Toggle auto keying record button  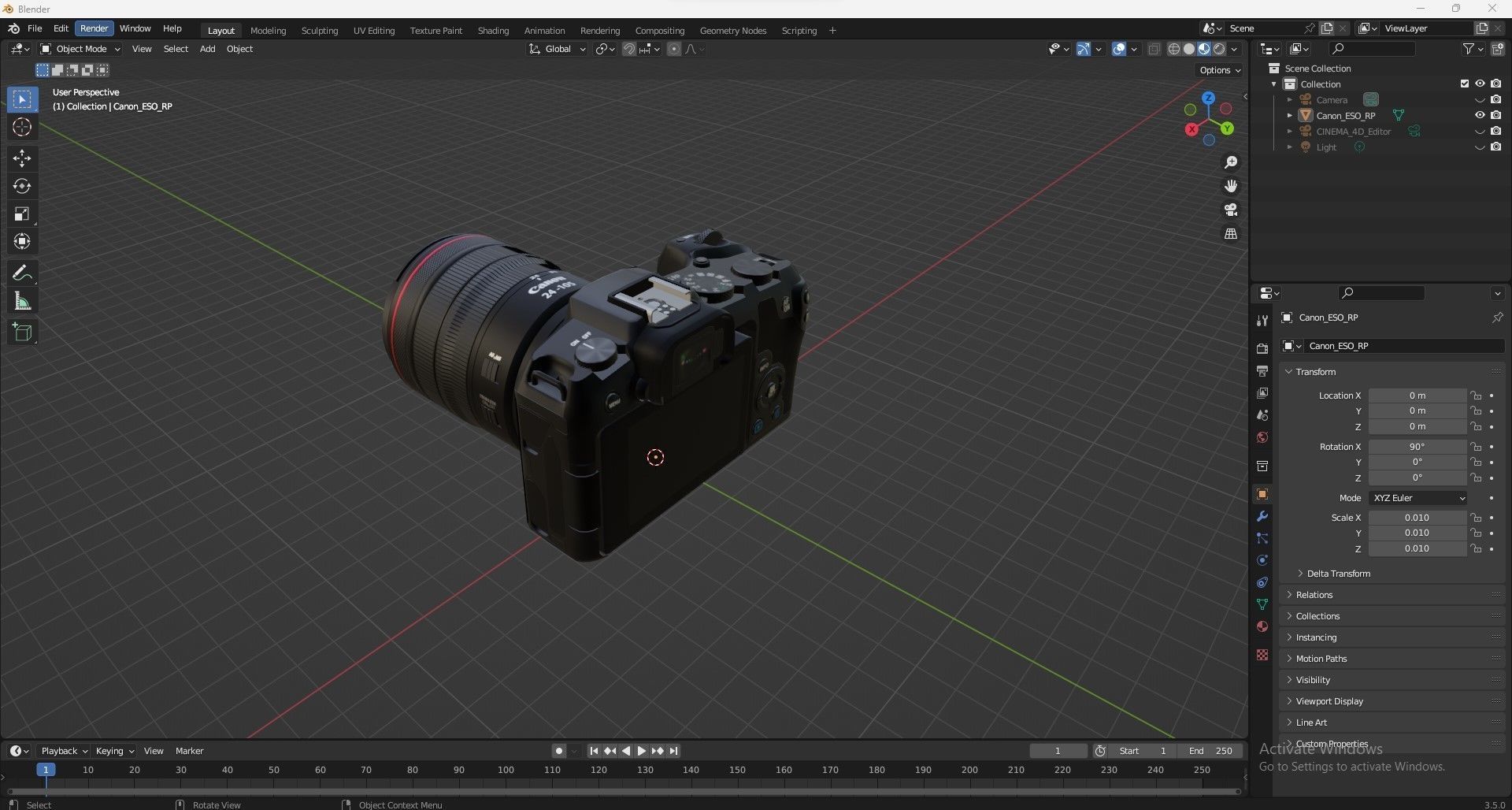pyautogui.click(x=558, y=751)
